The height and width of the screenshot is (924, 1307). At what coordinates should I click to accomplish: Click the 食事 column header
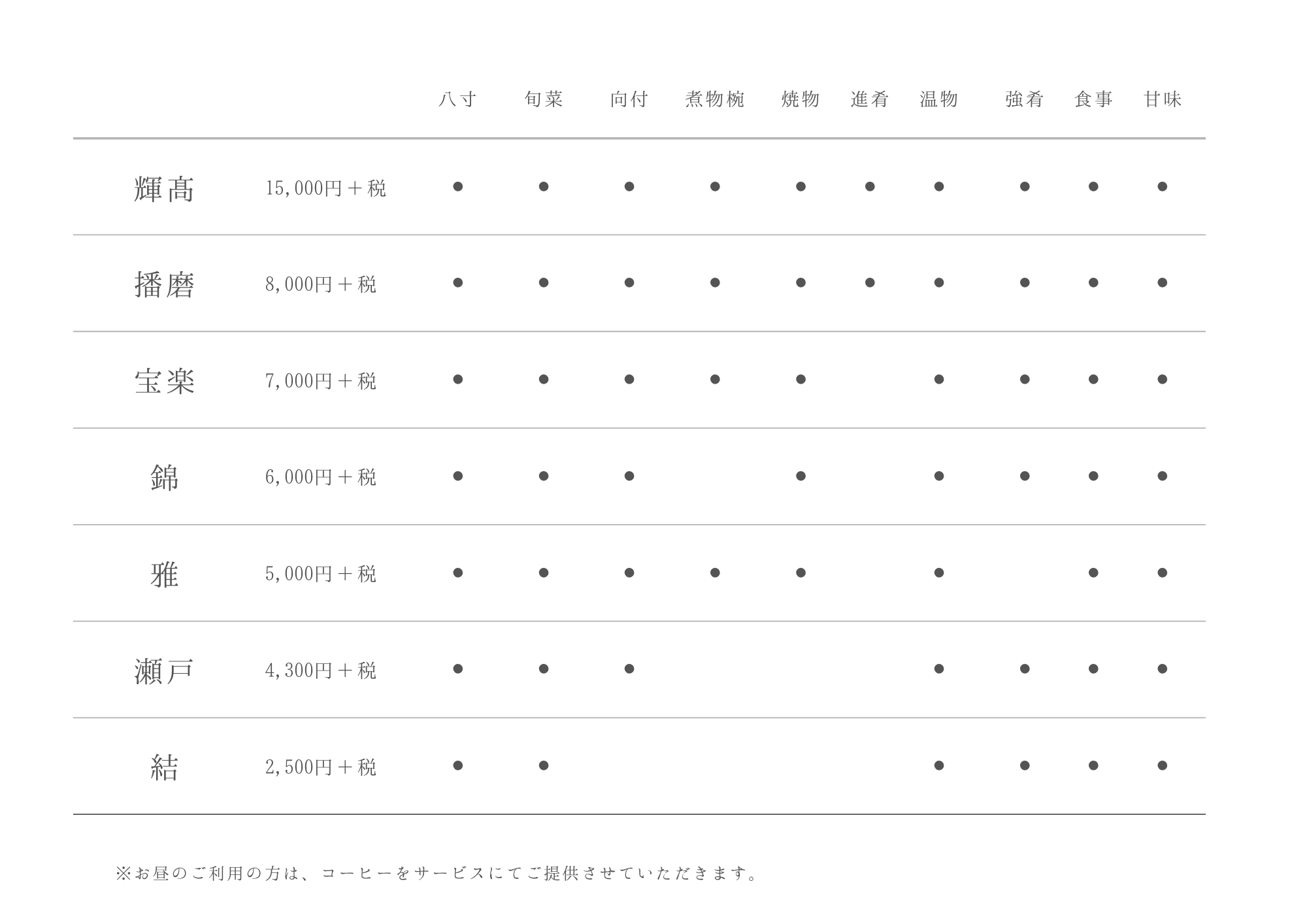tap(1093, 99)
